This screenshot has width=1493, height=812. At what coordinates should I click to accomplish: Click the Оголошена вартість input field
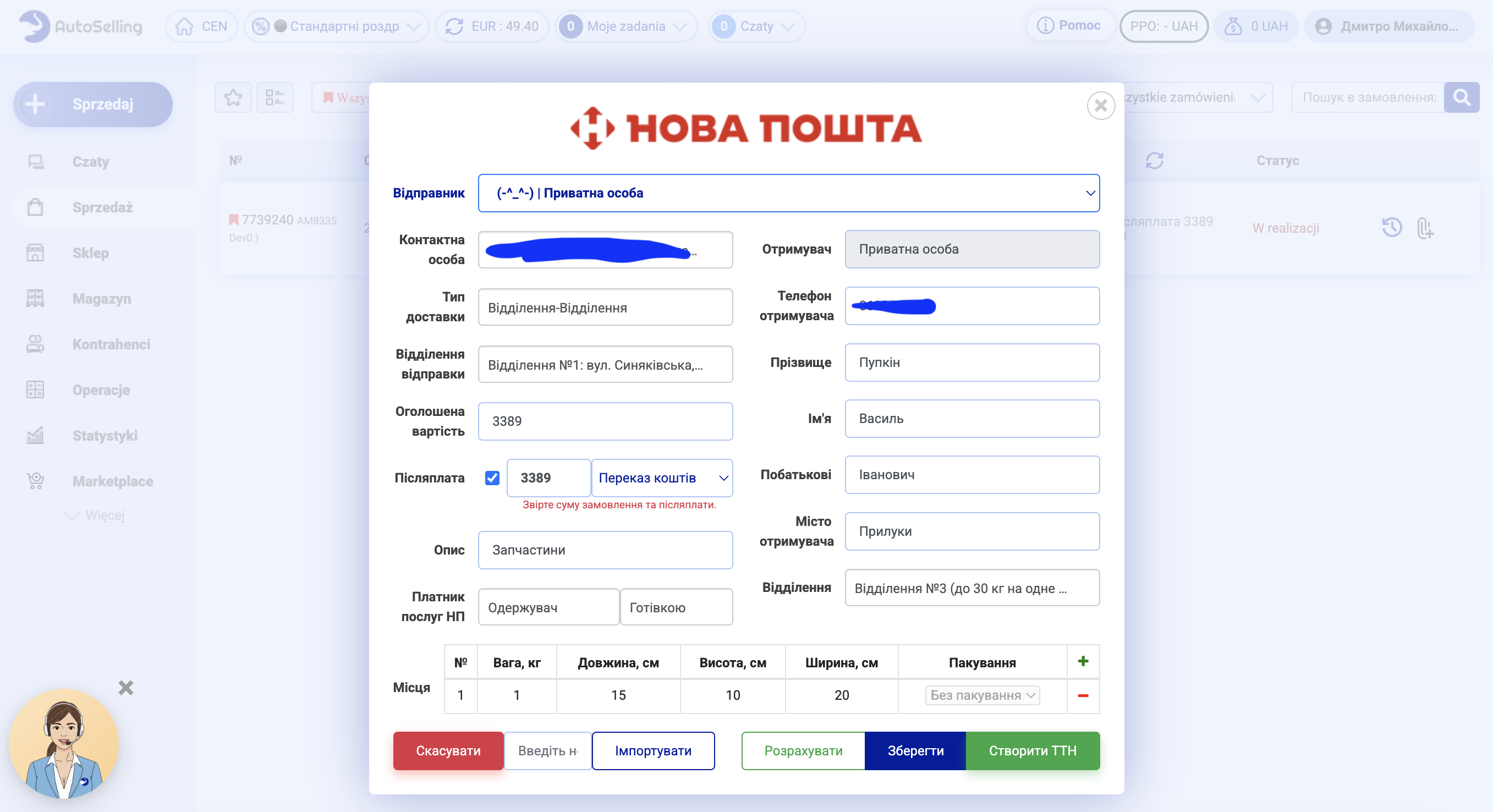coord(605,421)
